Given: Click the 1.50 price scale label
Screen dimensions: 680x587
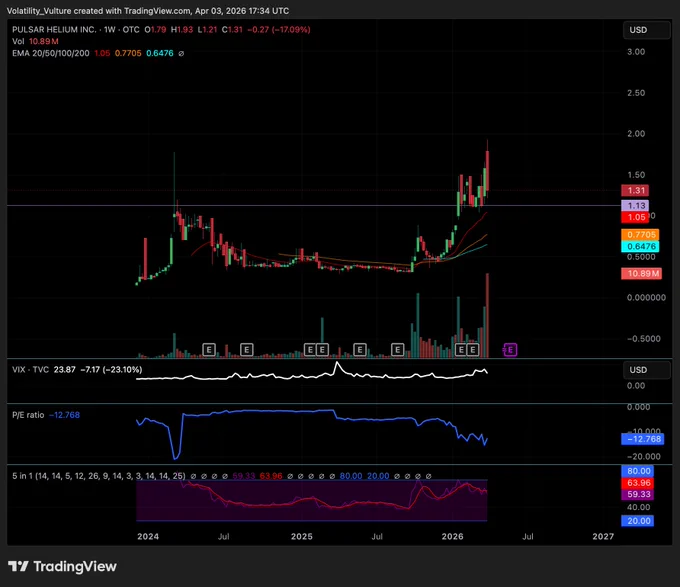Looking at the screenshot, I should click(x=636, y=175).
